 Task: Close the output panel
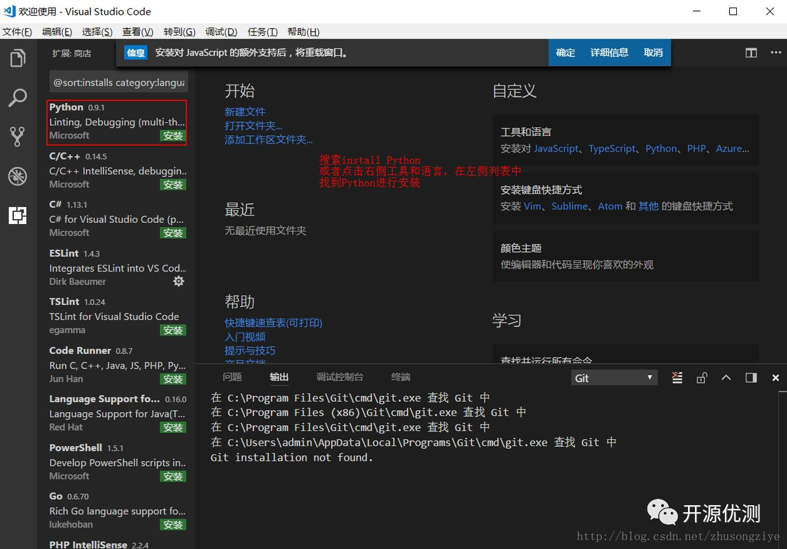pos(775,378)
